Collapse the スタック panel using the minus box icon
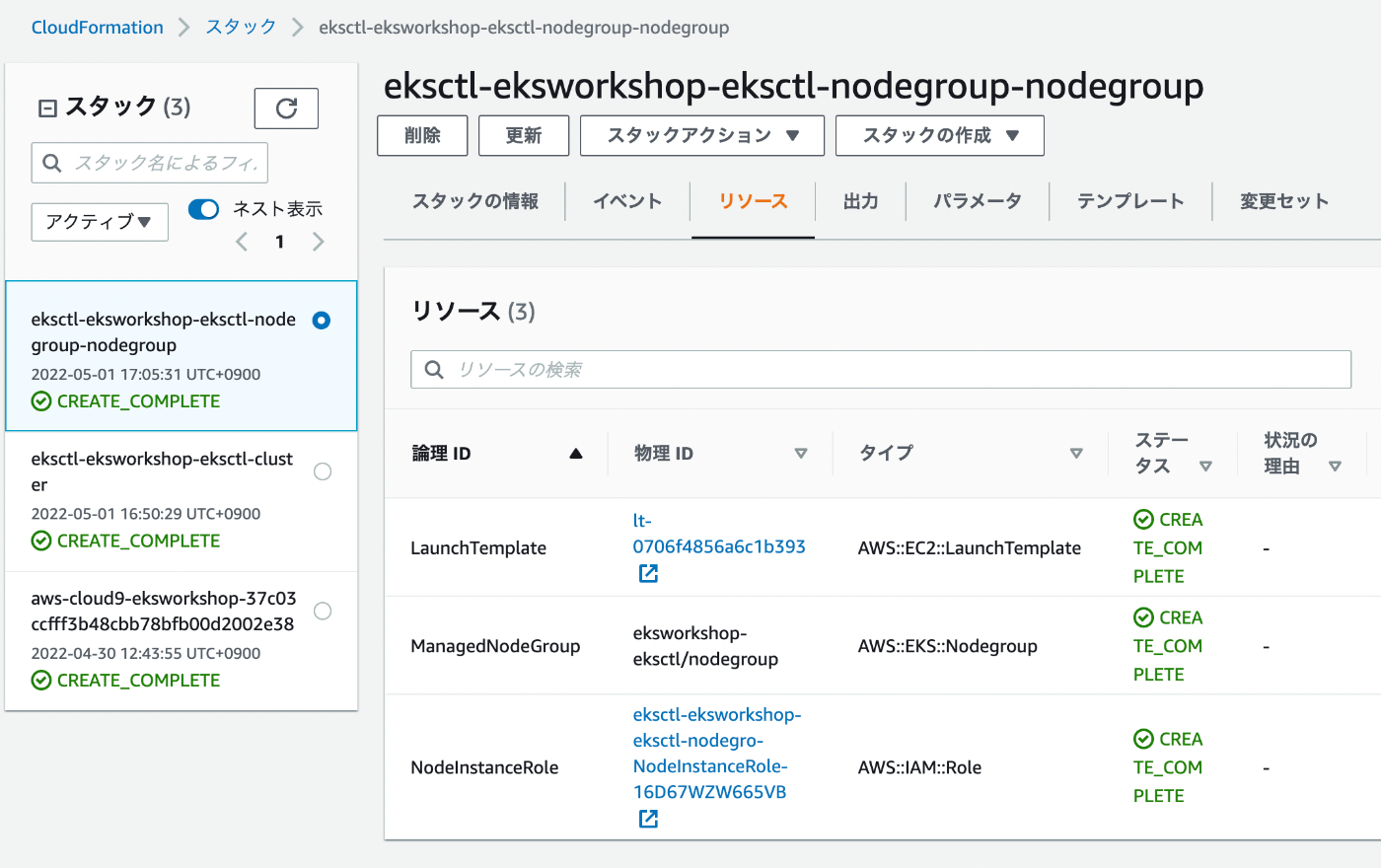This screenshot has width=1381, height=868. click(x=47, y=108)
